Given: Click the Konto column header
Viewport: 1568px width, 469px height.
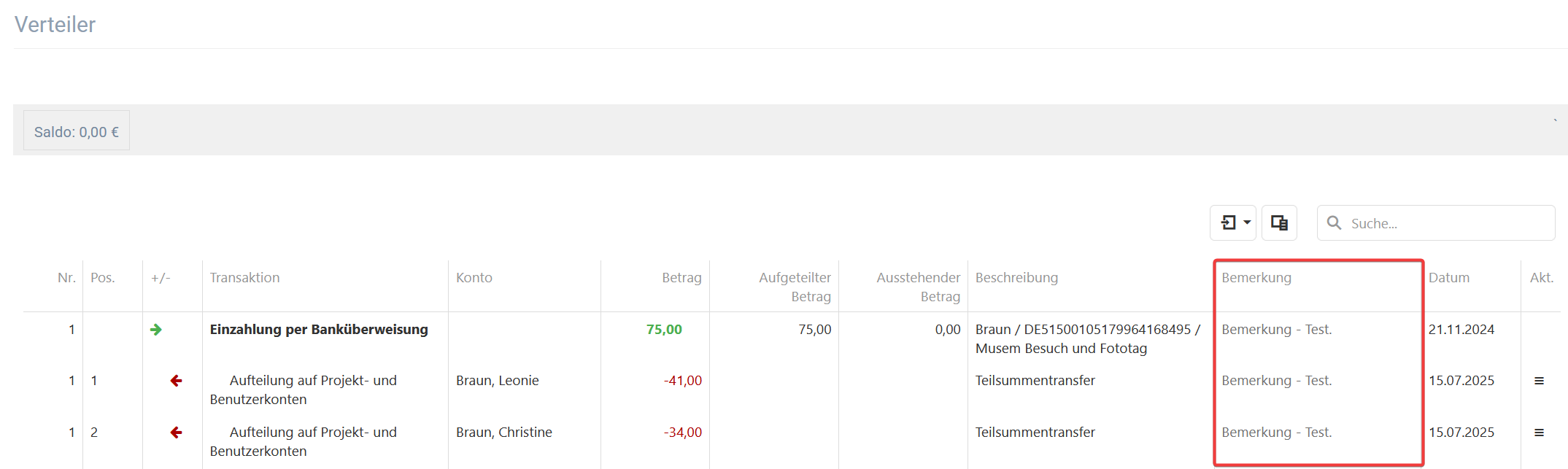Looking at the screenshot, I should pos(474,278).
